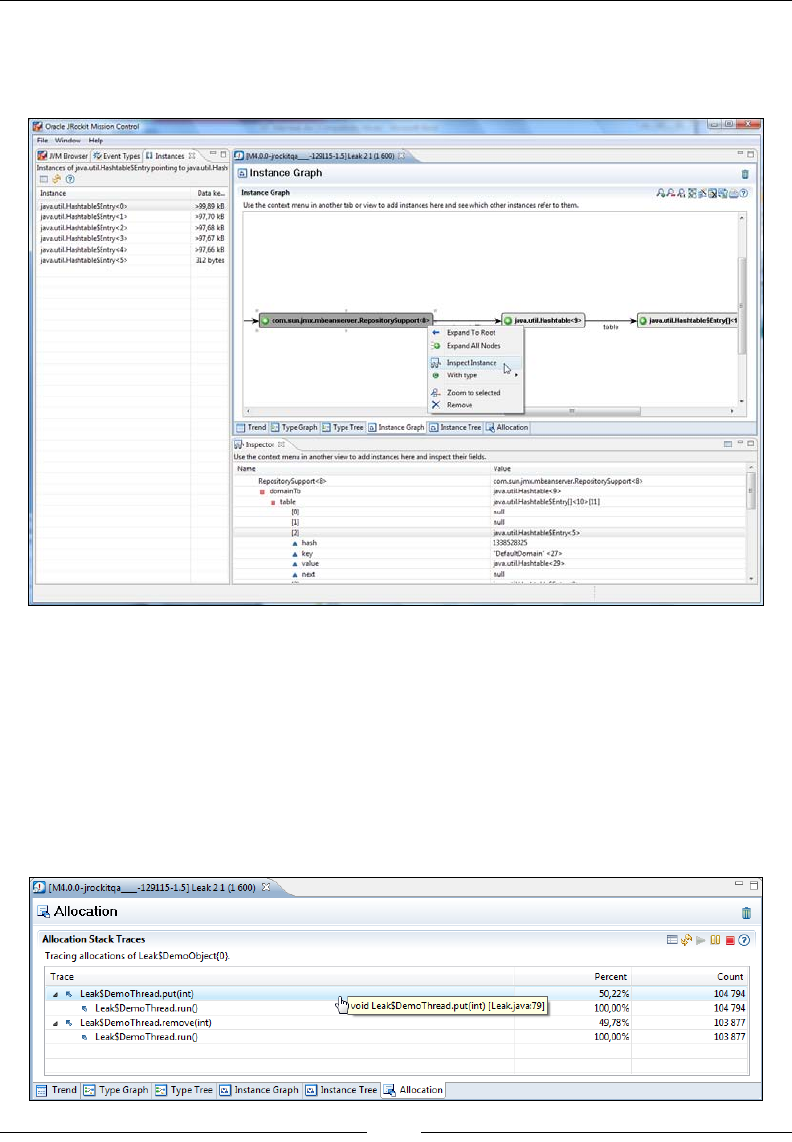Collapse the table node in Inspector
Image resolution: width=792 pixels, height=1142 pixels.
click(x=273, y=503)
